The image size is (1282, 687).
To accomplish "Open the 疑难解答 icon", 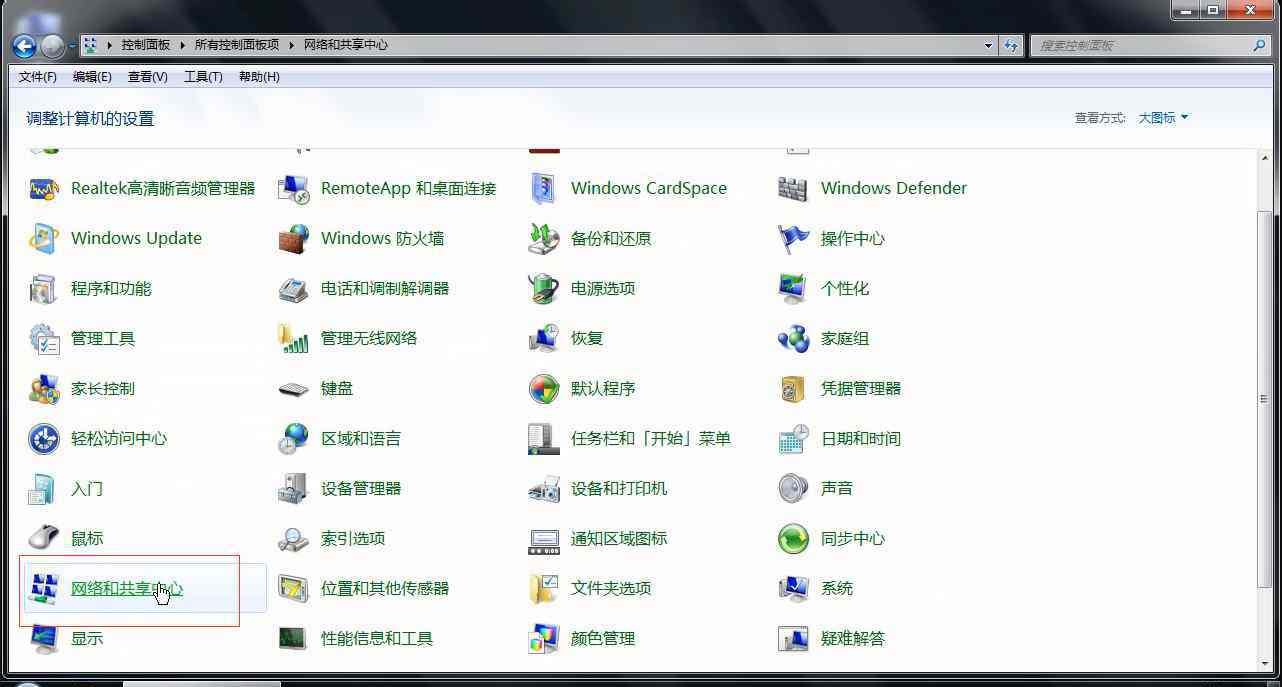I will click(x=794, y=638).
